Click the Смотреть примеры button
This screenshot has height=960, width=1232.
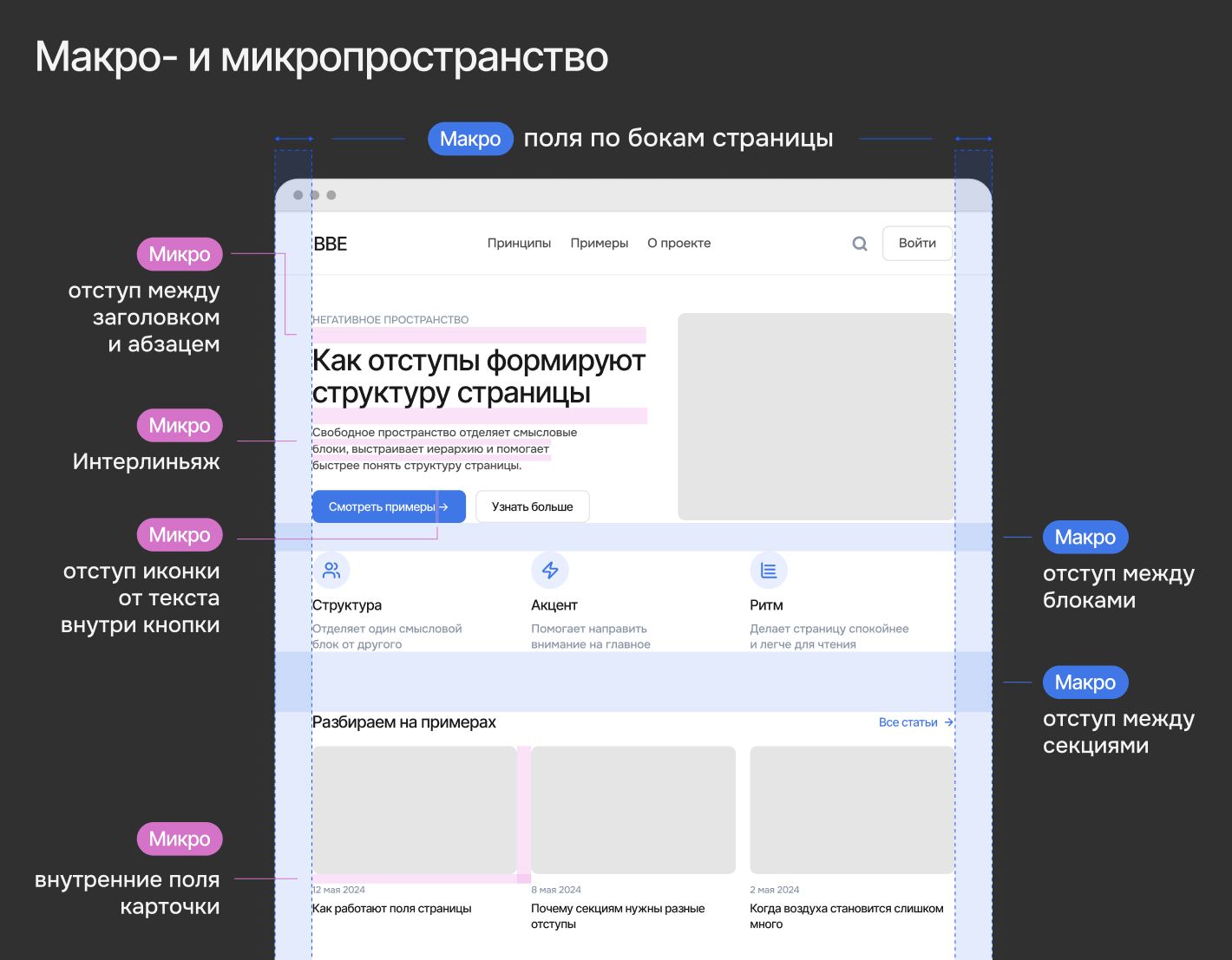[x=389, y=506]
